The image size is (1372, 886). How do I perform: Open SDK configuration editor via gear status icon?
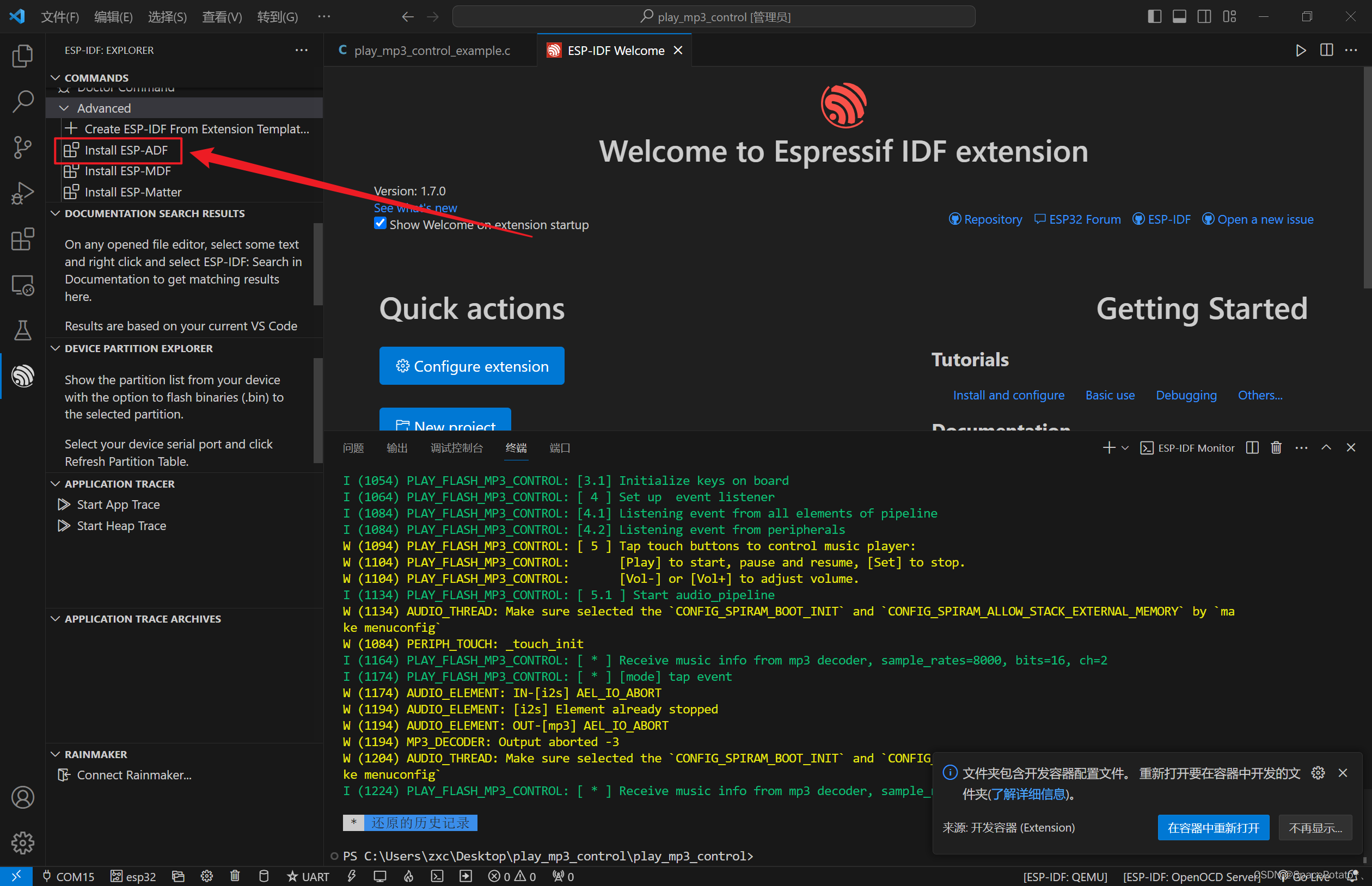pyautogui.click(x=206, y=876)
